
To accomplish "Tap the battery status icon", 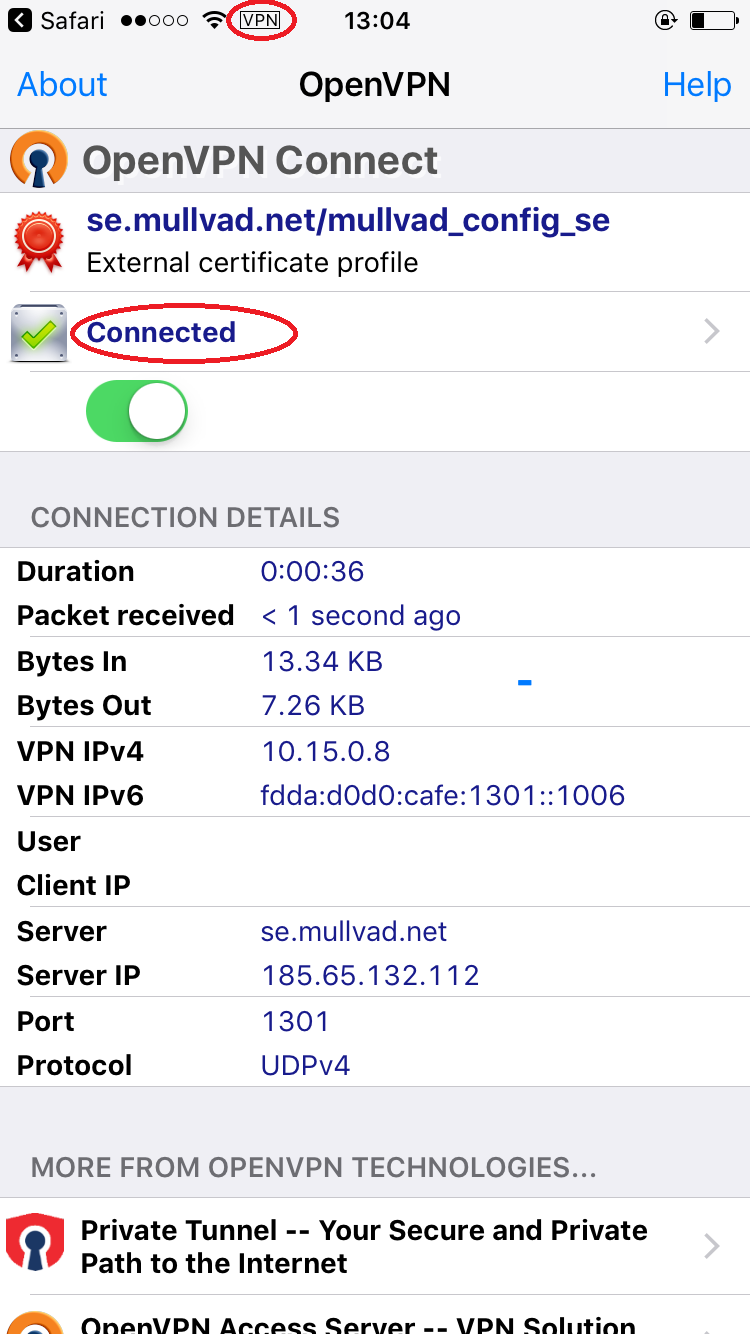I will (712, 20).
